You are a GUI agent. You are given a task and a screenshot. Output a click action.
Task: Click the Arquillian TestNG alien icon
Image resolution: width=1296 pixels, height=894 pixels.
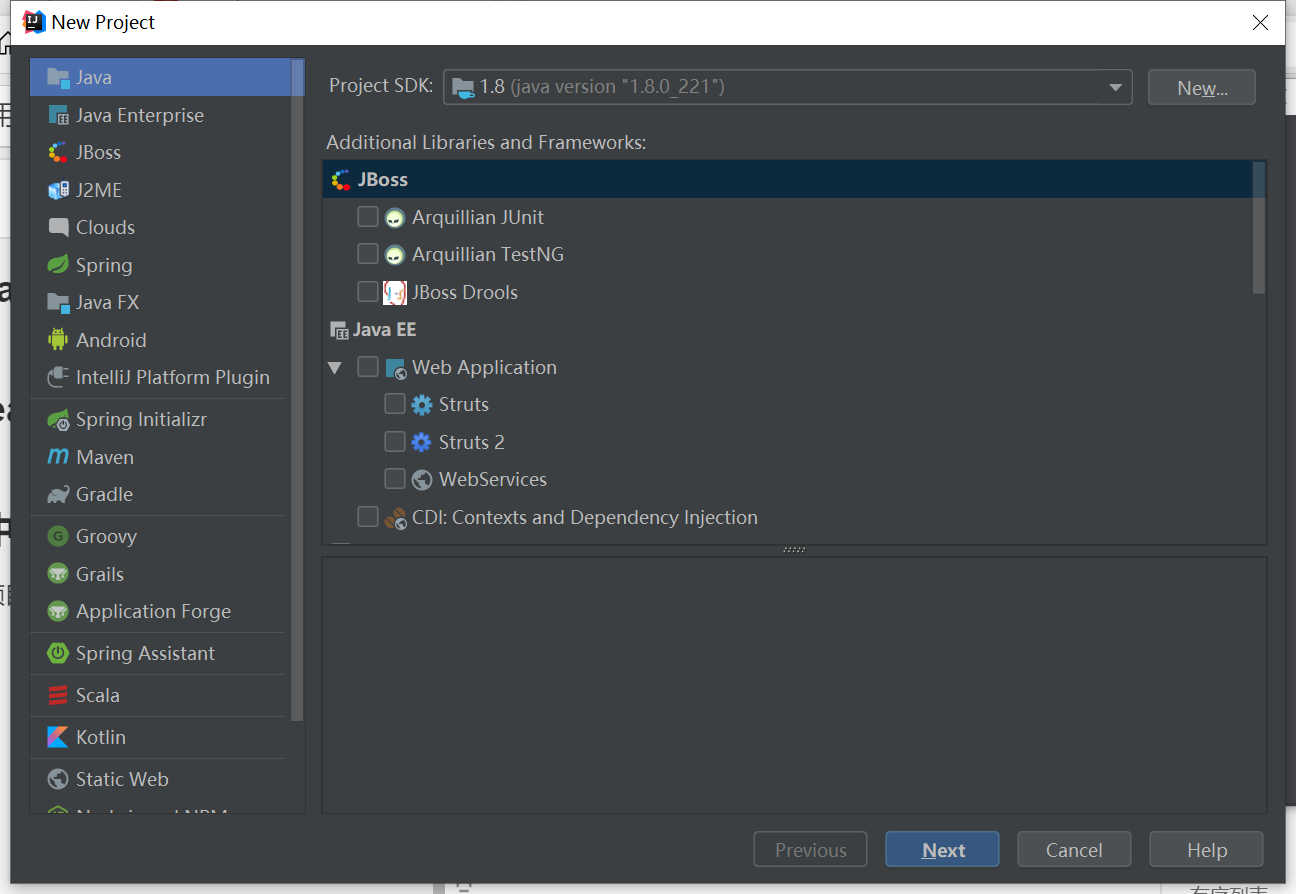pyautogui.click(x=395, y=255)
